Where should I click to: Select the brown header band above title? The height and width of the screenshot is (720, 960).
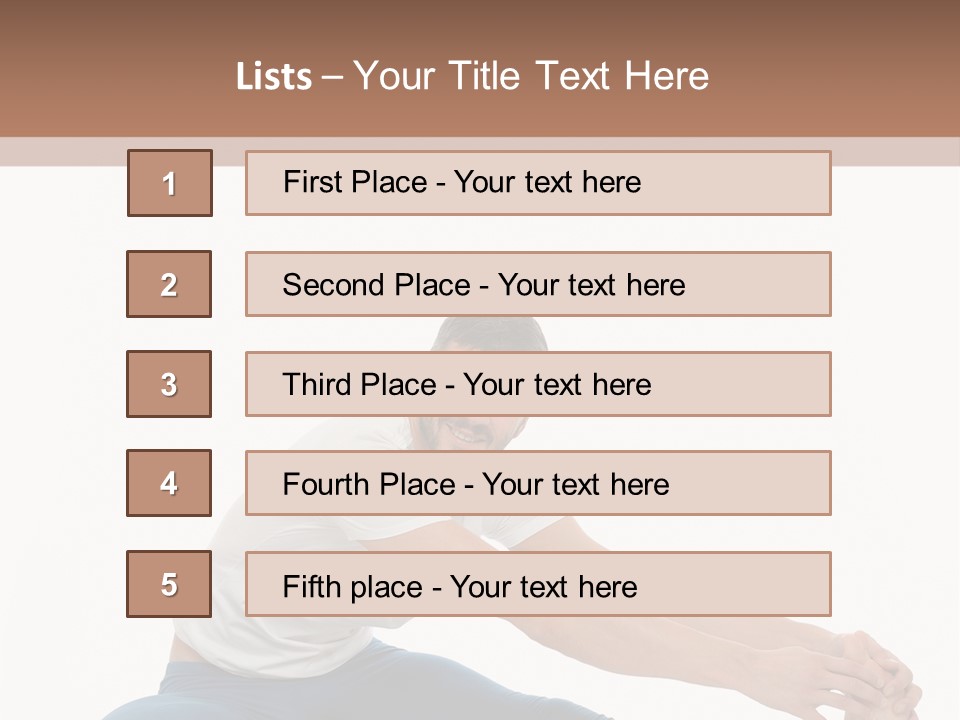pos(480,68)
